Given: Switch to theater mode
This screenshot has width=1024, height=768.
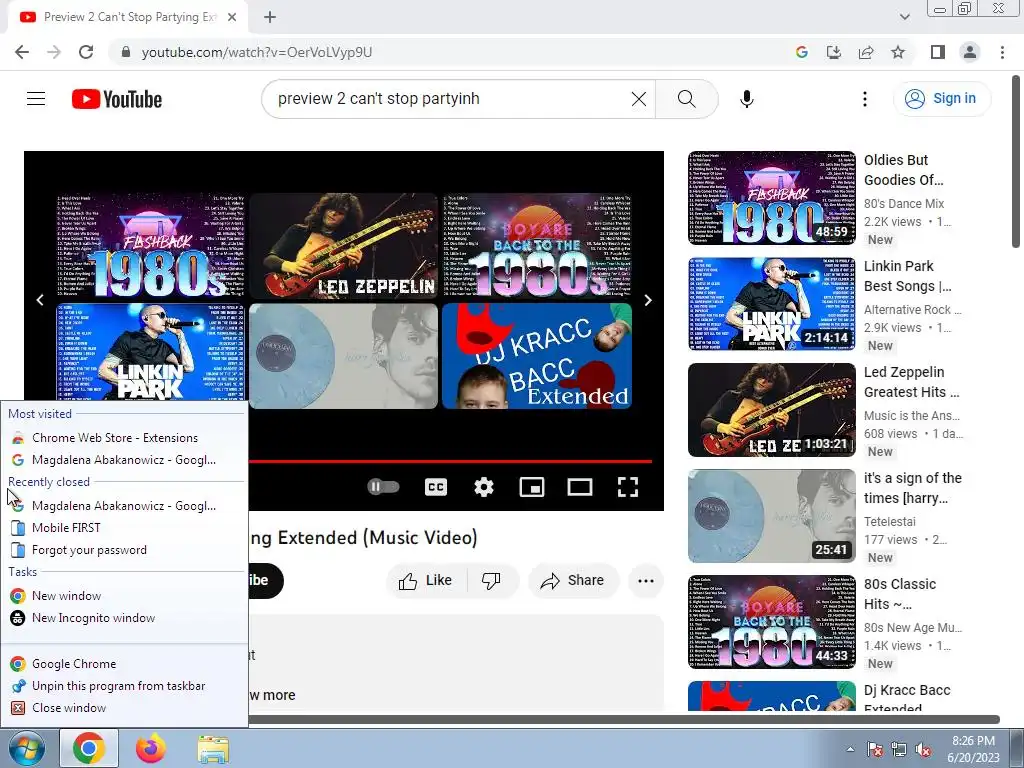Looking at the screenshot, I should (x=580, y=487).
